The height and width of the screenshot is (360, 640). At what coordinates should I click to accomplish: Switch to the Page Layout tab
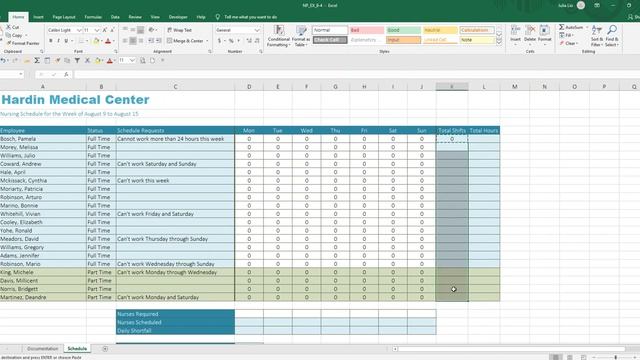pos(64,17)
